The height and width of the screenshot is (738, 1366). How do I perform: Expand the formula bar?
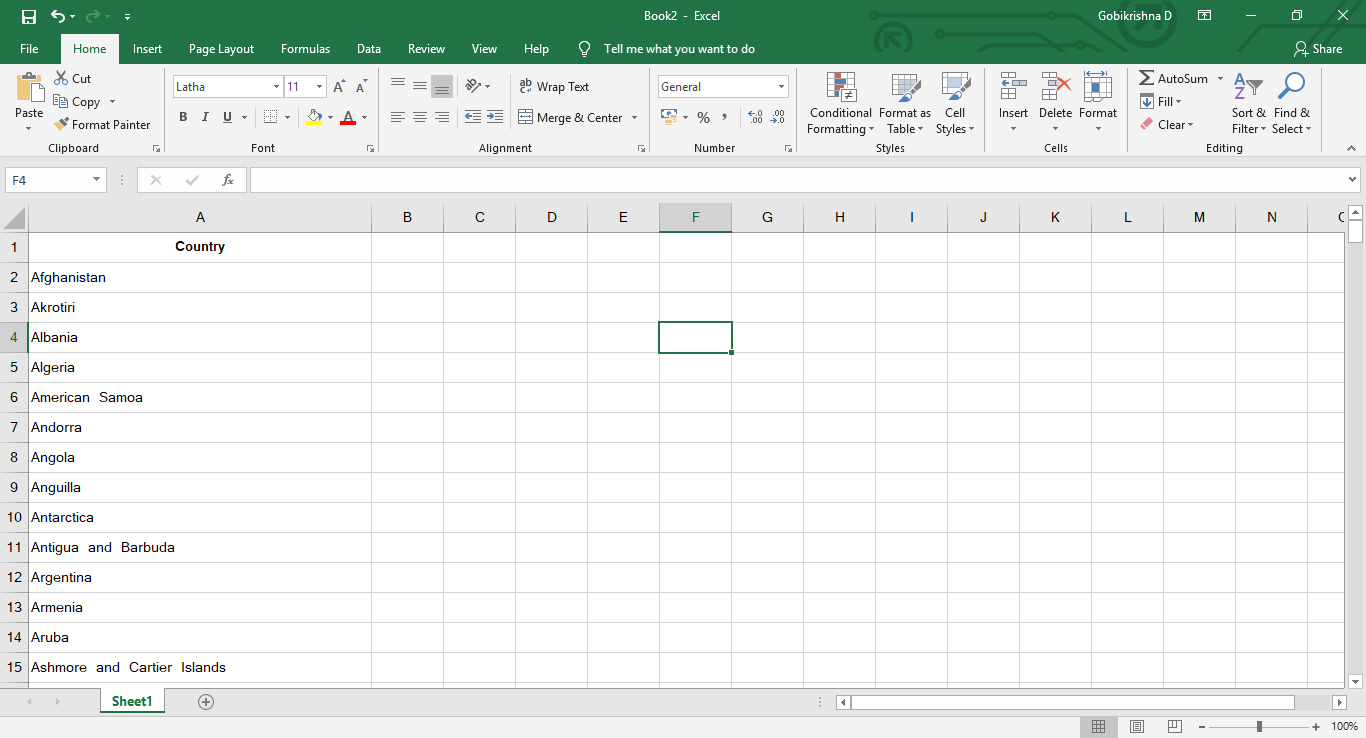tap(1353, 180)
